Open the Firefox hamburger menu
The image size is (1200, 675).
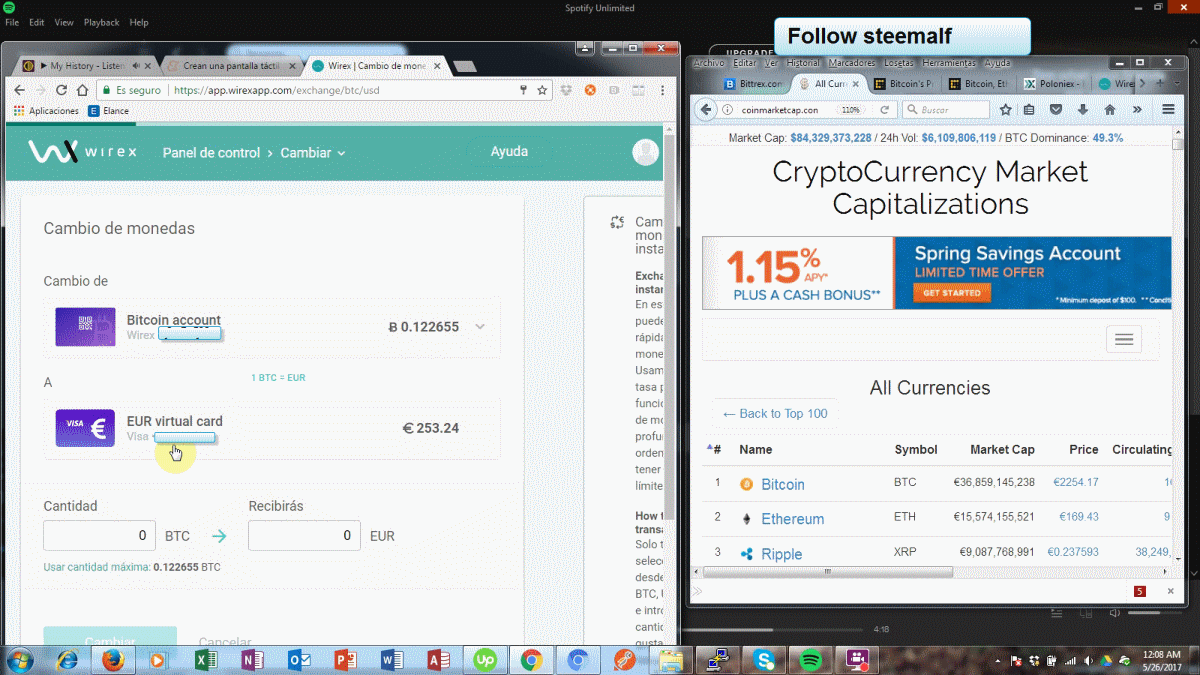pos(1168,110)
